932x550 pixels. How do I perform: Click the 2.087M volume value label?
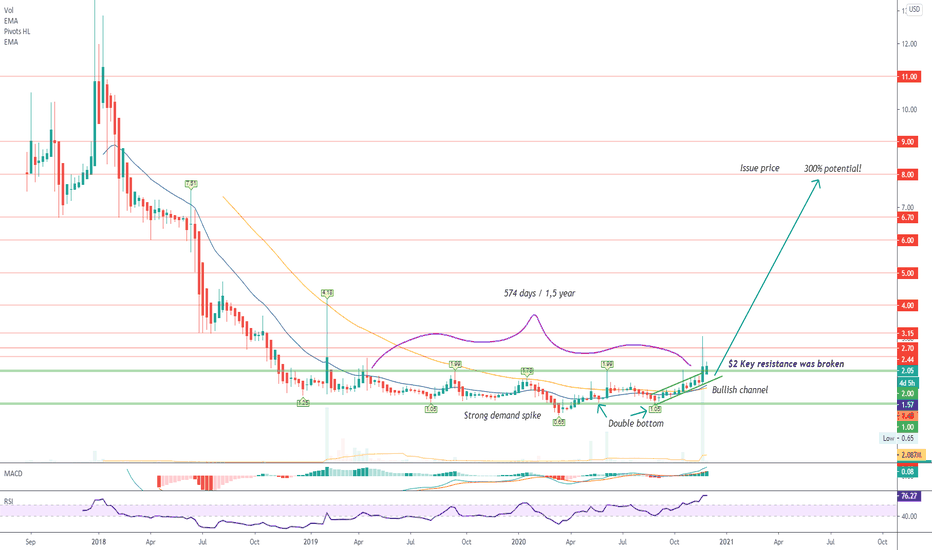point(911,455)
